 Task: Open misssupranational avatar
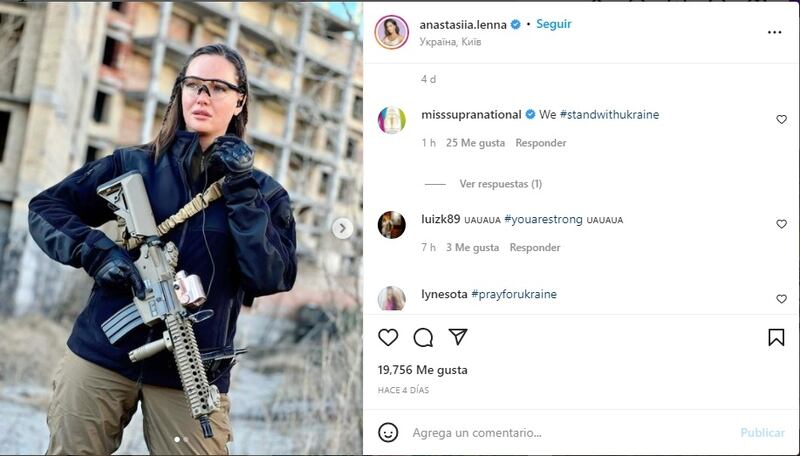coord(391,120)
